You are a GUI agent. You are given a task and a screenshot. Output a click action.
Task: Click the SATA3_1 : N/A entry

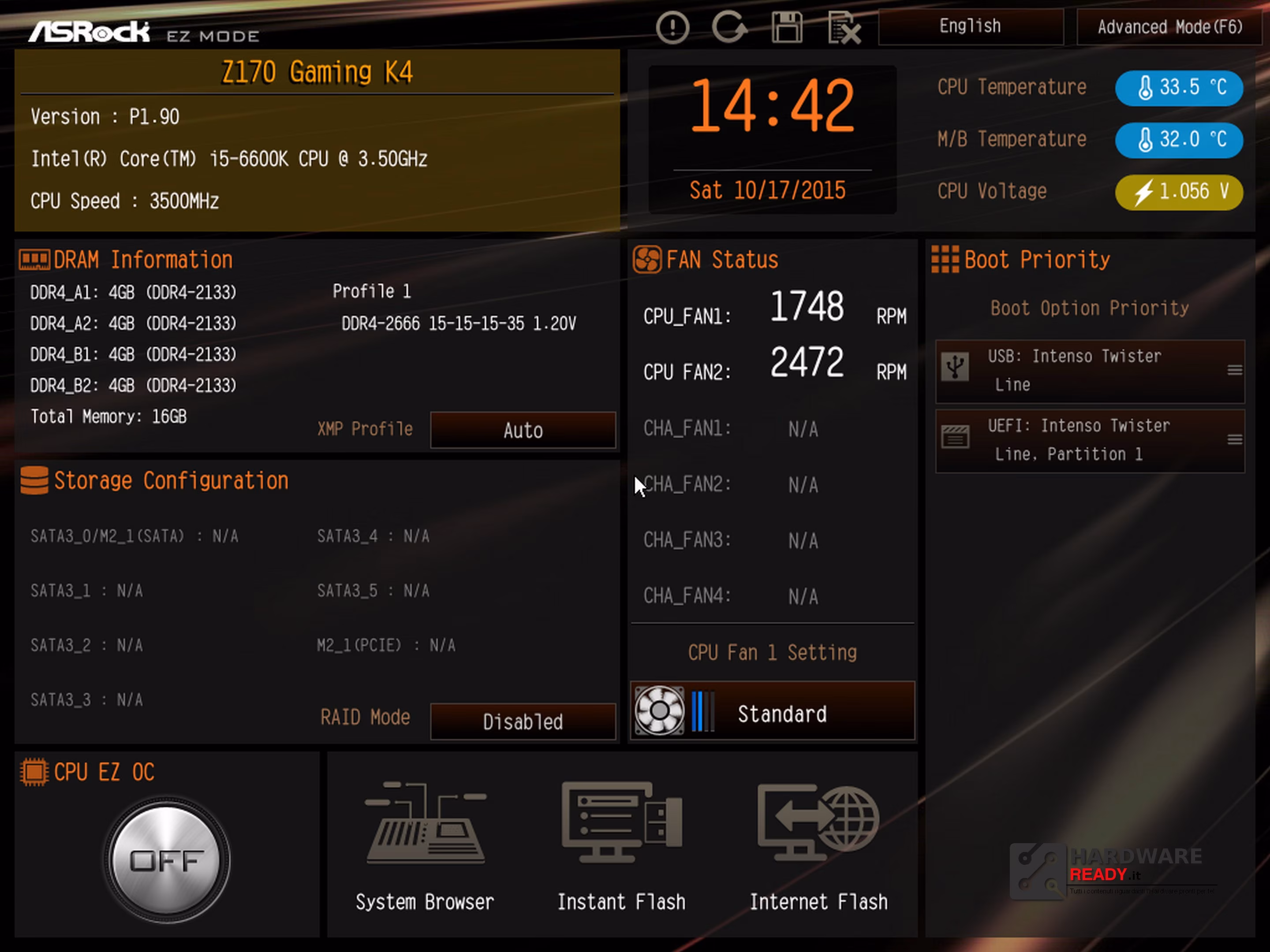[x=86, y=591]
